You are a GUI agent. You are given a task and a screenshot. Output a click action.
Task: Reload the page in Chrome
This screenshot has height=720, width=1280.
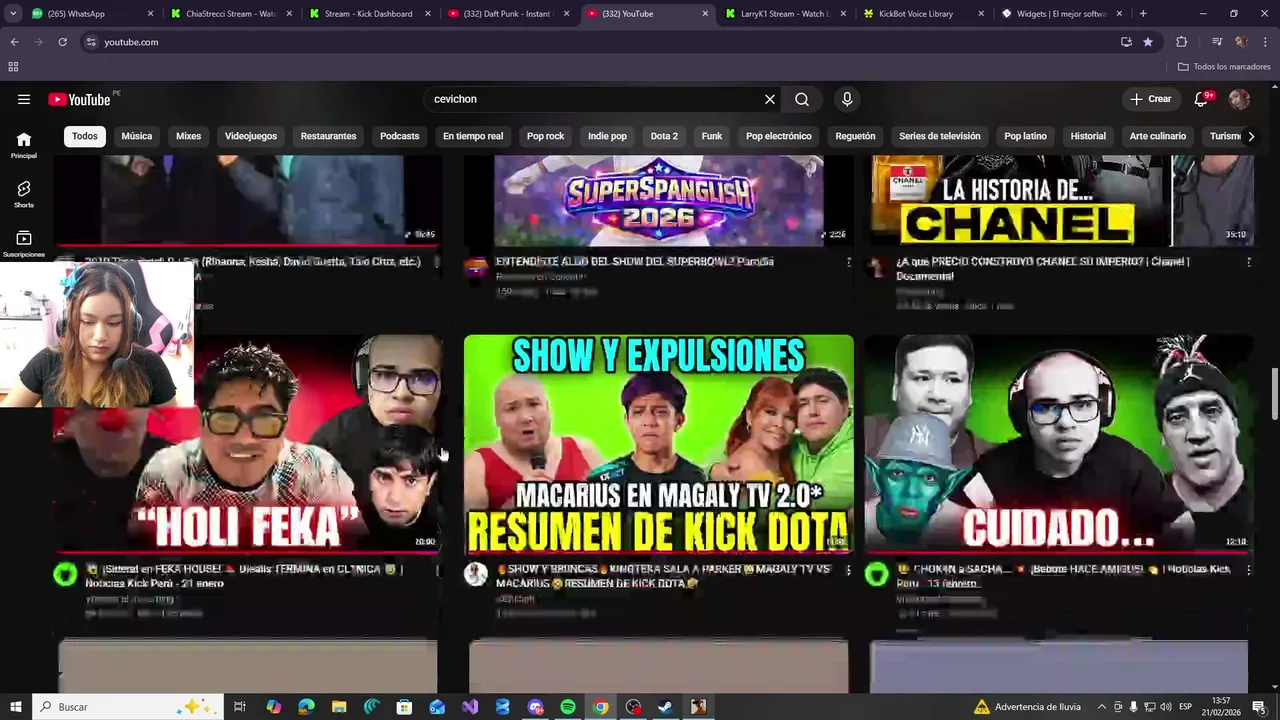(x=62, y=42)
